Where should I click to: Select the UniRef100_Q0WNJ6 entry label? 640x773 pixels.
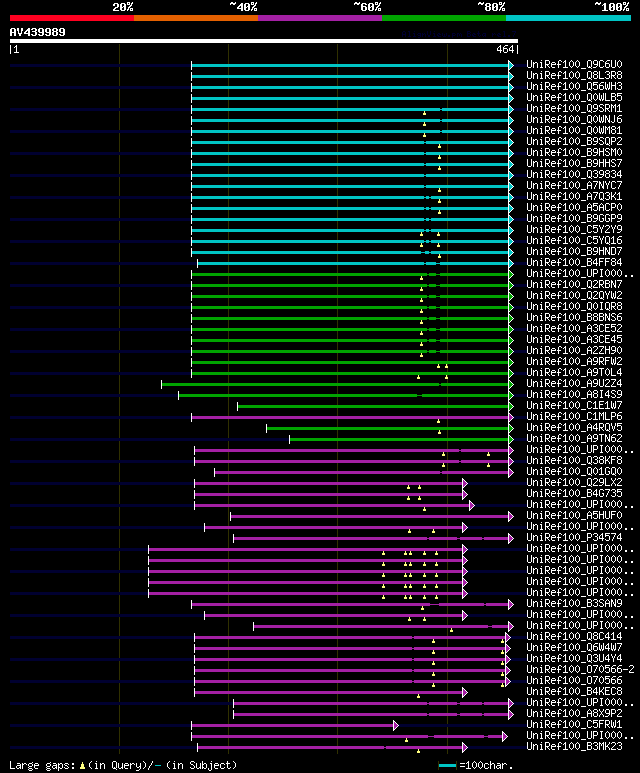coord(574,119)
